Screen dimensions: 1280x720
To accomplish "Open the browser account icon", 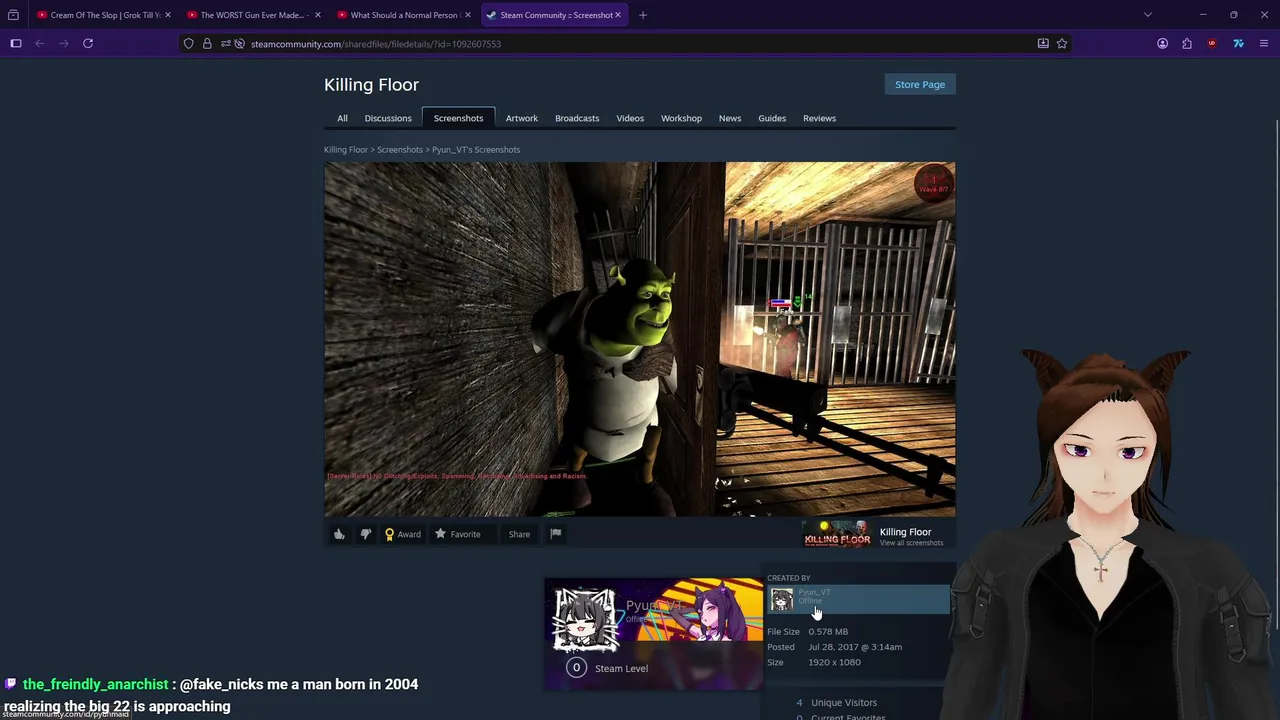I will (x=1162, y=44).
